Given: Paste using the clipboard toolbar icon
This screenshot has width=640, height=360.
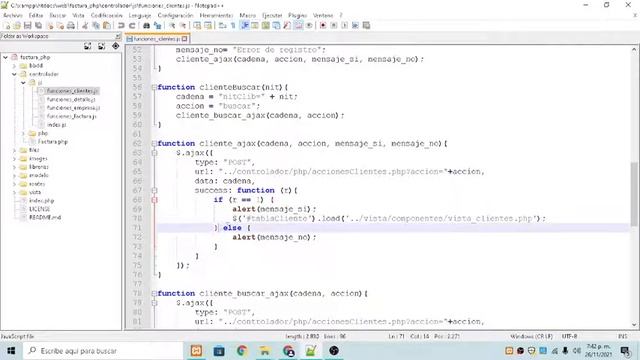Looking at the screenshot, I should (107, 26).
